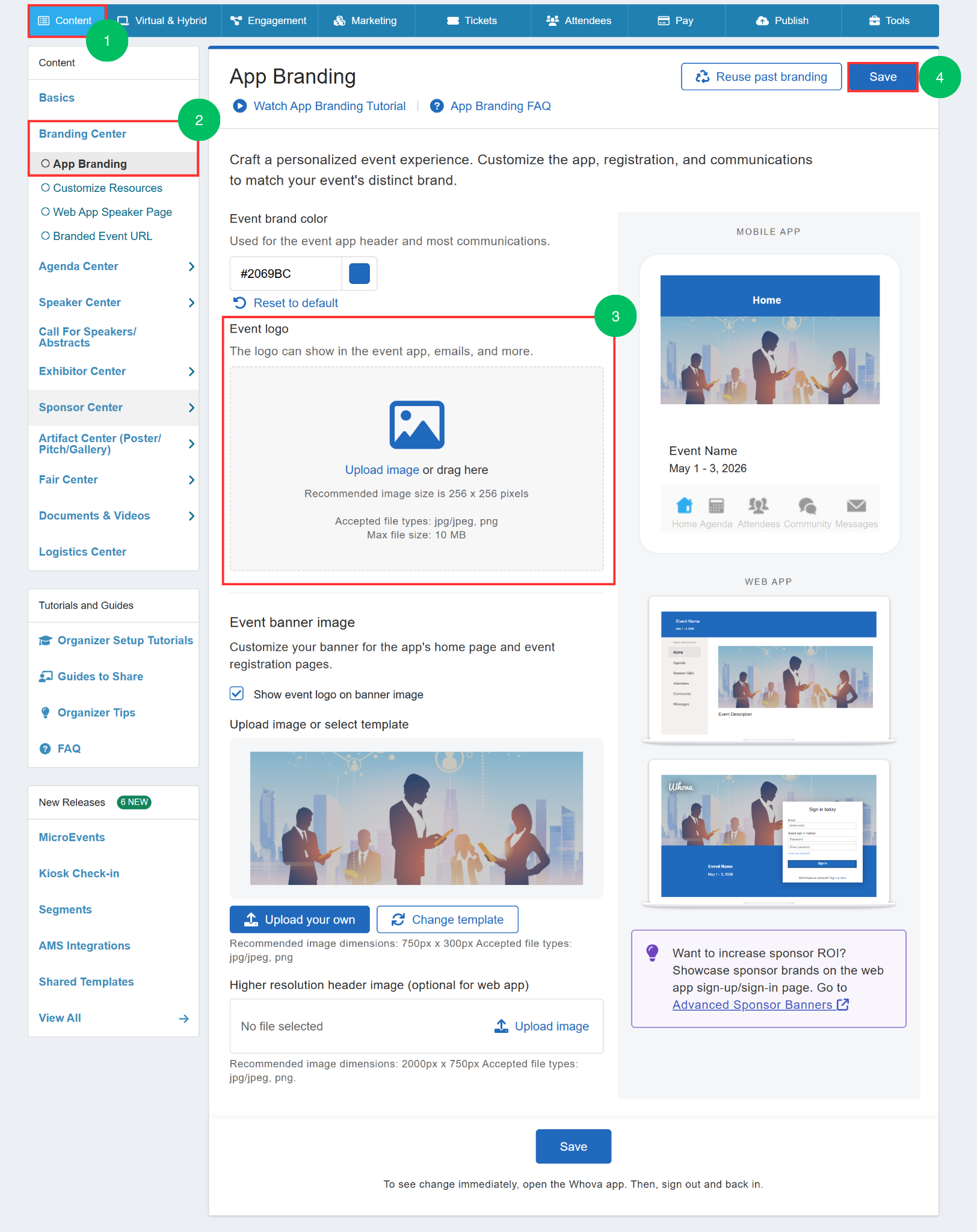Switch to the Publish tab
Screen dimensions: 977x1232
(783, 21)
